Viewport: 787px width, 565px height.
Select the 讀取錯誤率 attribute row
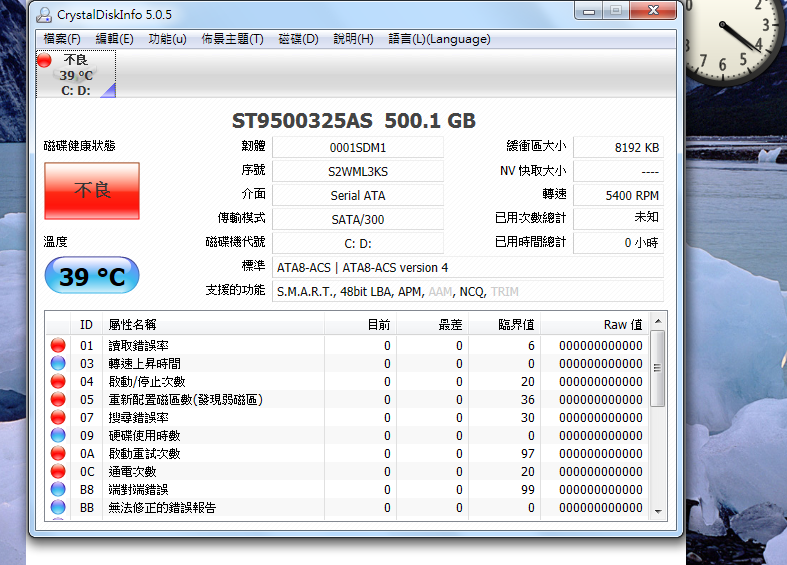tap(347, 345)
